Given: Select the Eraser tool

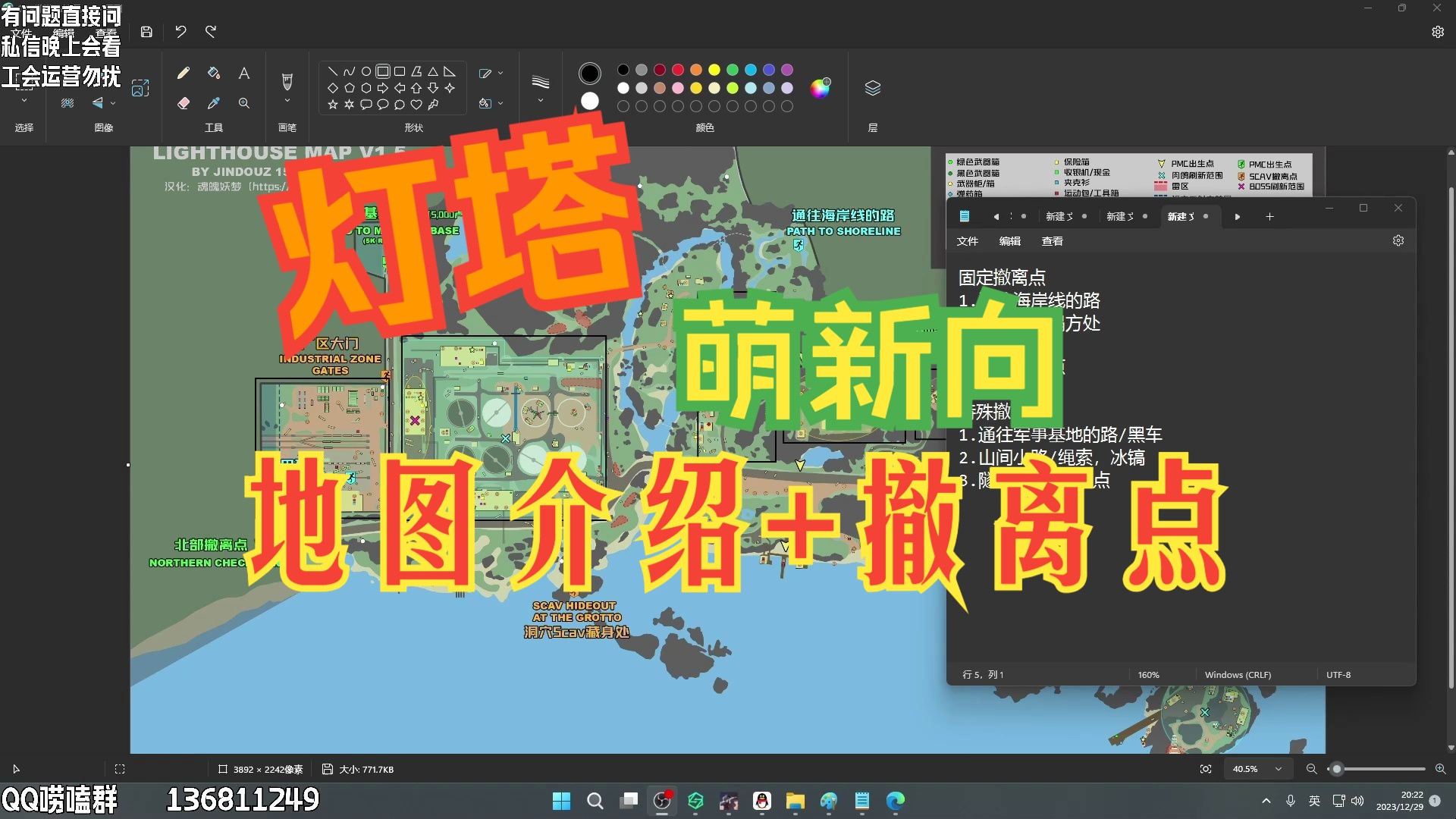Looking at the screenshot, I should click(183, 103).
